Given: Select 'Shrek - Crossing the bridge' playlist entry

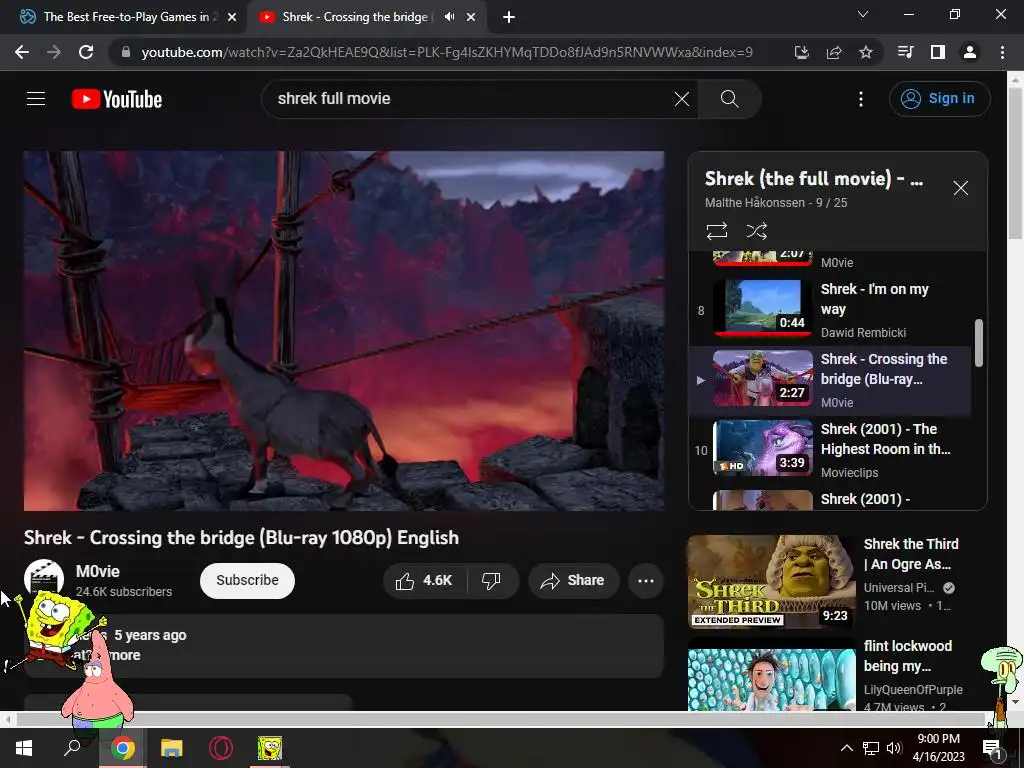Looking at the screenshot, I should click(x=830, y=380).
